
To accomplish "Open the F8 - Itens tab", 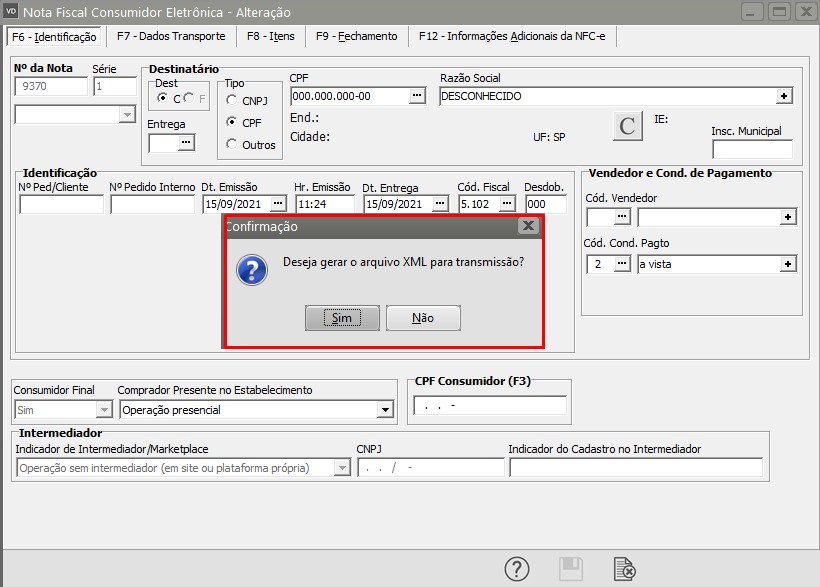I will 271,36.
